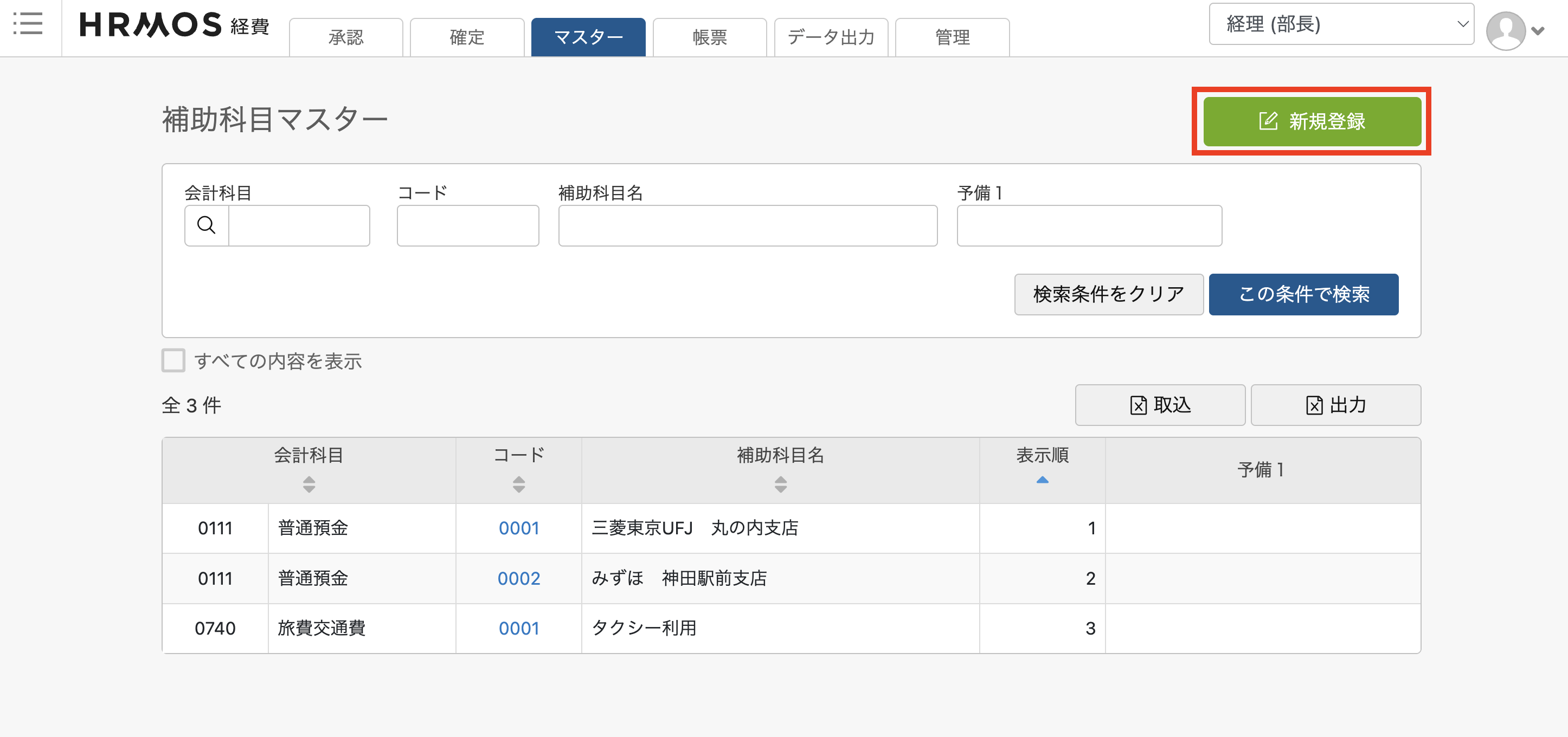The height and width of the screenshot is (737, 1568).
Task: Click 普通預金 in the みずほ row
Action: pyautogui.click(x=362, y=578)
